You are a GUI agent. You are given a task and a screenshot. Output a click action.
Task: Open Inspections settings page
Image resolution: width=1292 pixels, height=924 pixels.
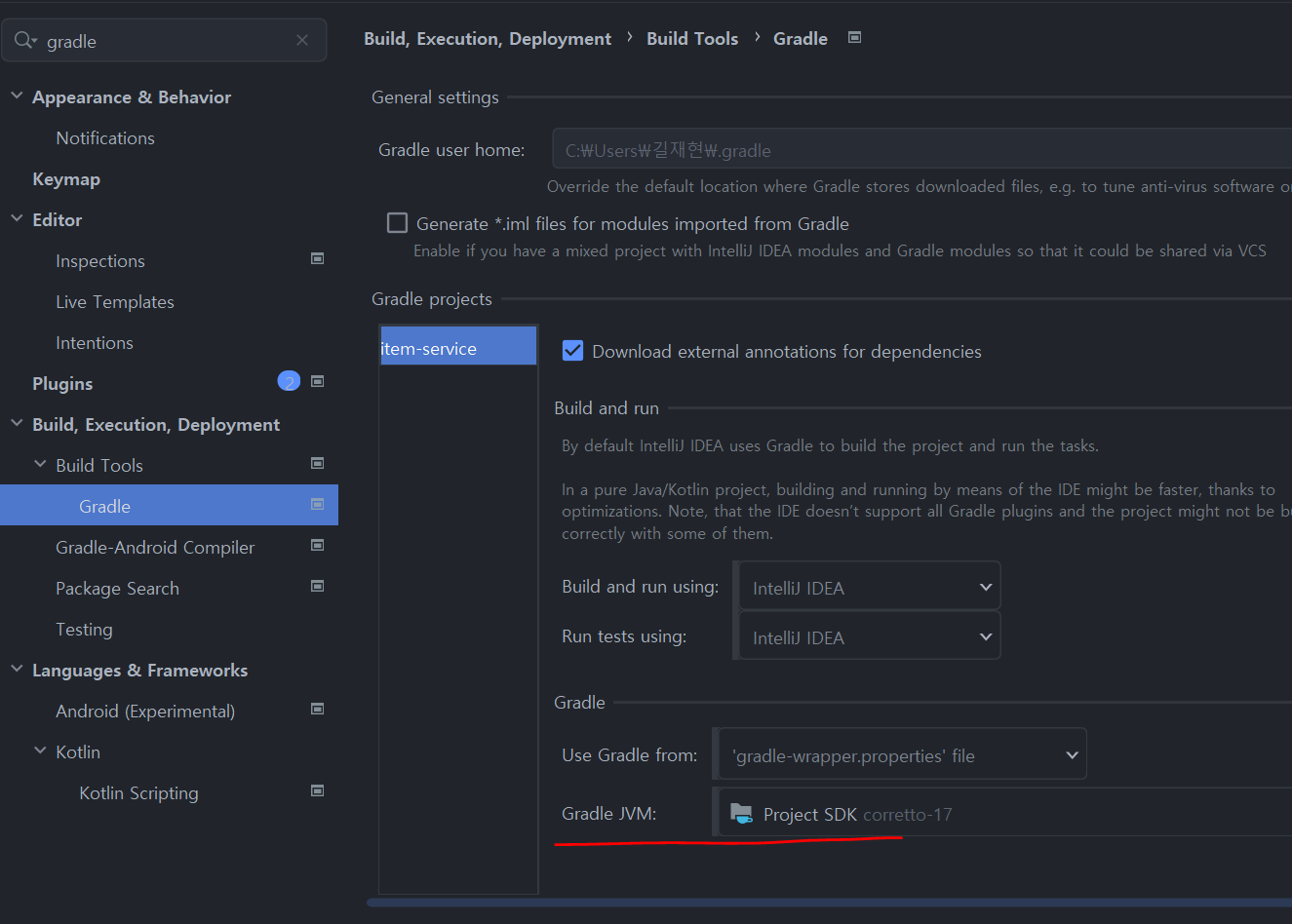[100, 261]
